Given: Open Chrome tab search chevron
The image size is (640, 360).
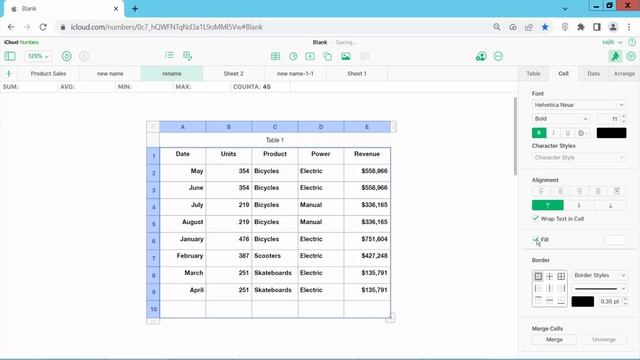Looking at the screenshot, I should coord(565,8).
